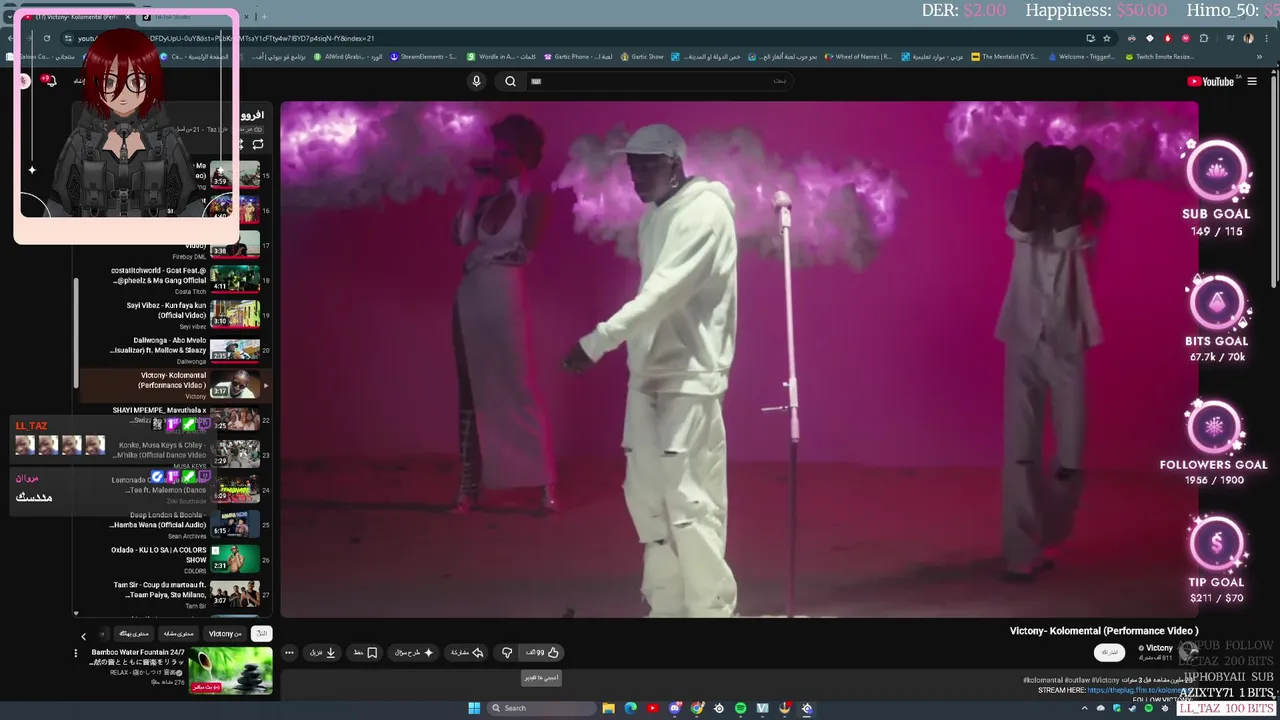Save the video to a playlist
1280x720 pixels.
tap(365, 653)
